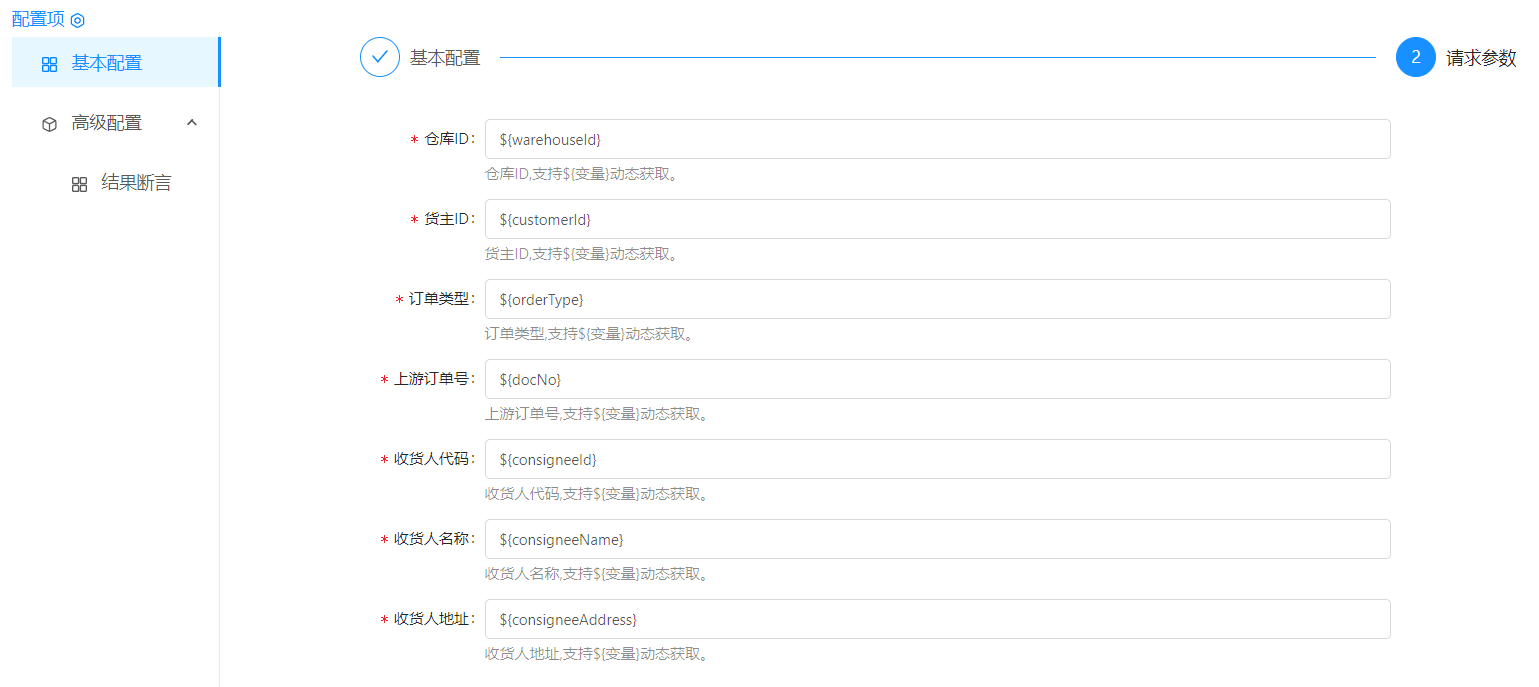The height and width of the screenshot is (687, 1539).
Task: Click the 配置项 heading link
Action: click(38, 19)
